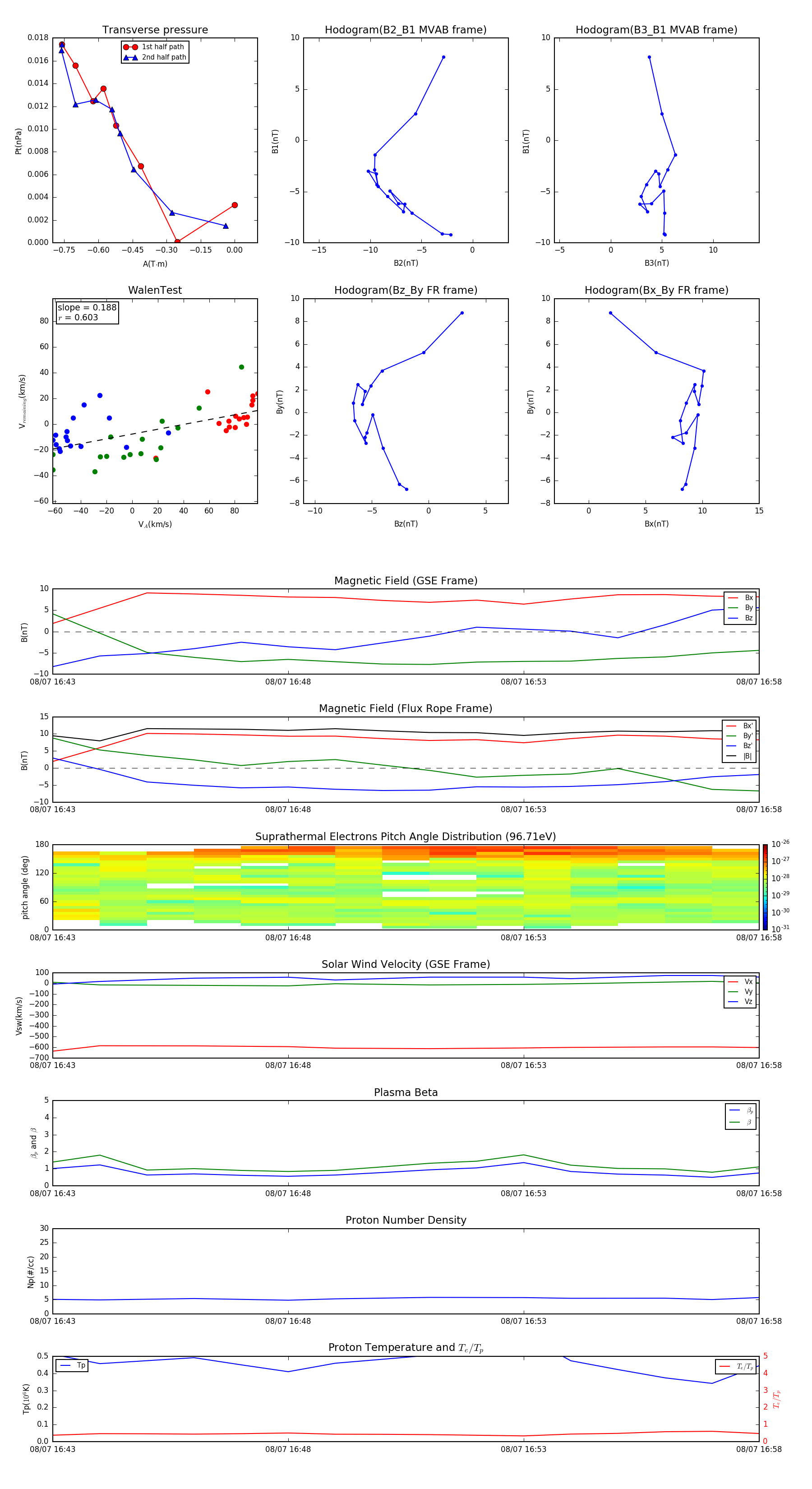Image resolution: width=812 pixels, height=1489 pixels.
Task: Click the 'β' green plasma beta legend entry
Action: (x=741, y=1122)
